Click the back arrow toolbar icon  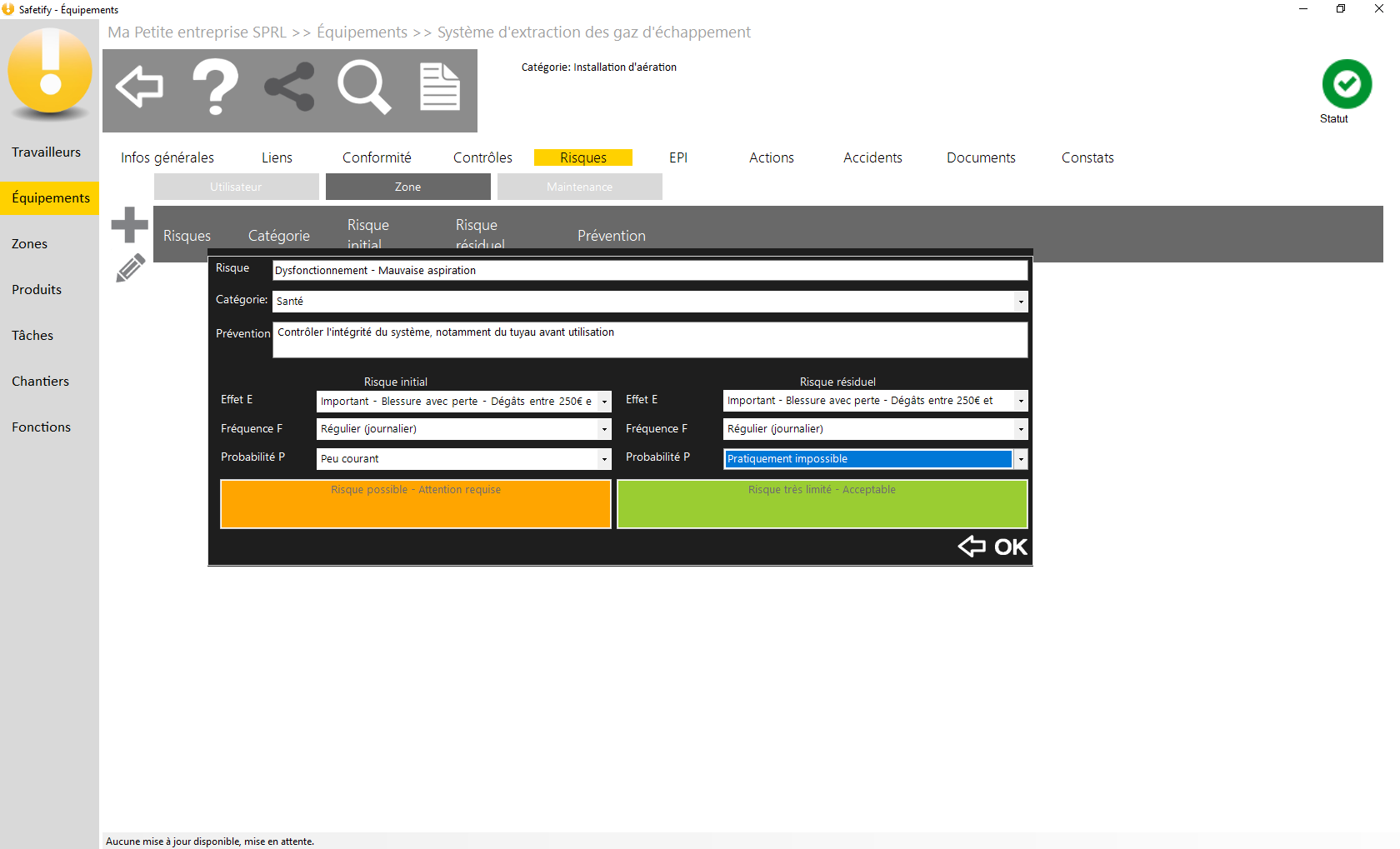139,87
